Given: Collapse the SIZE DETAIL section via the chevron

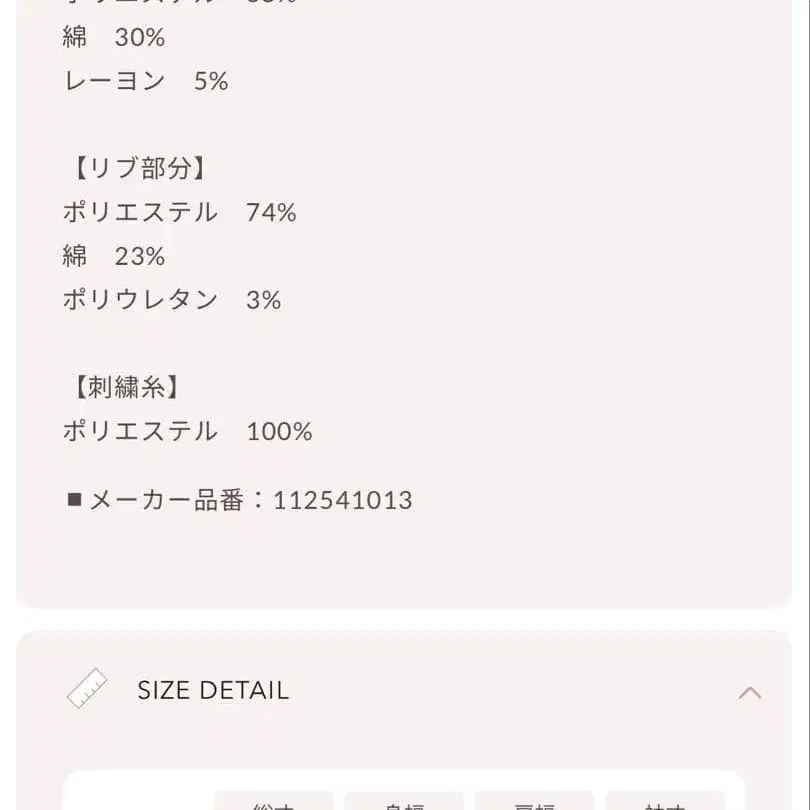Looking at the screenshot, I should (x=749, y=690).
